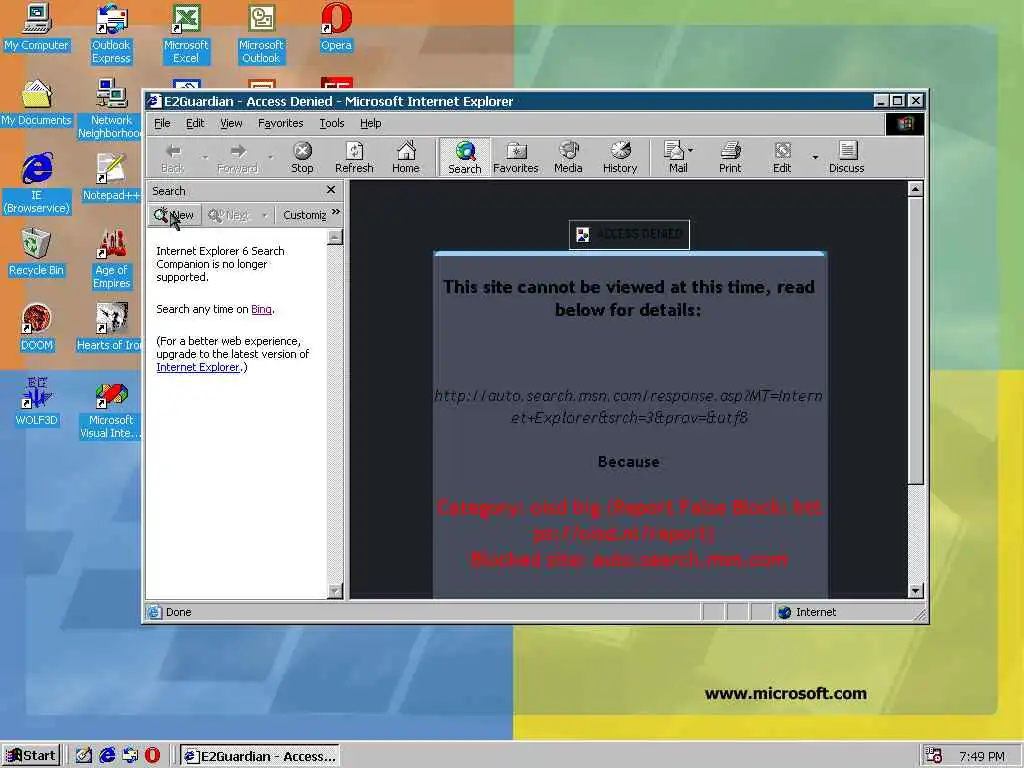Open the Edit button dropdown arrow

point(814,157)
